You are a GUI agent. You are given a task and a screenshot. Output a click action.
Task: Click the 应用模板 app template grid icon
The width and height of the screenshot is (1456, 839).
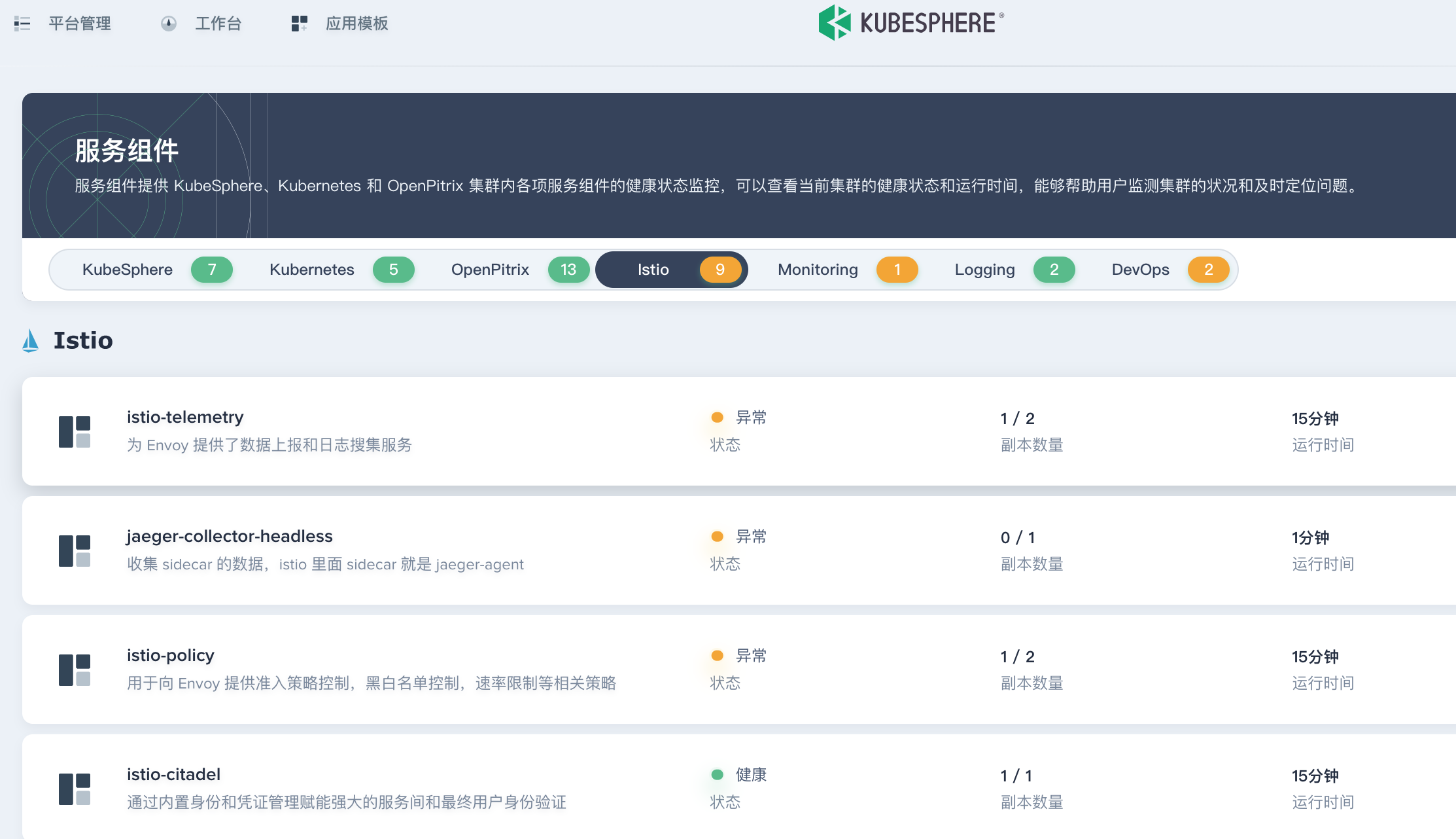[300, 24]
